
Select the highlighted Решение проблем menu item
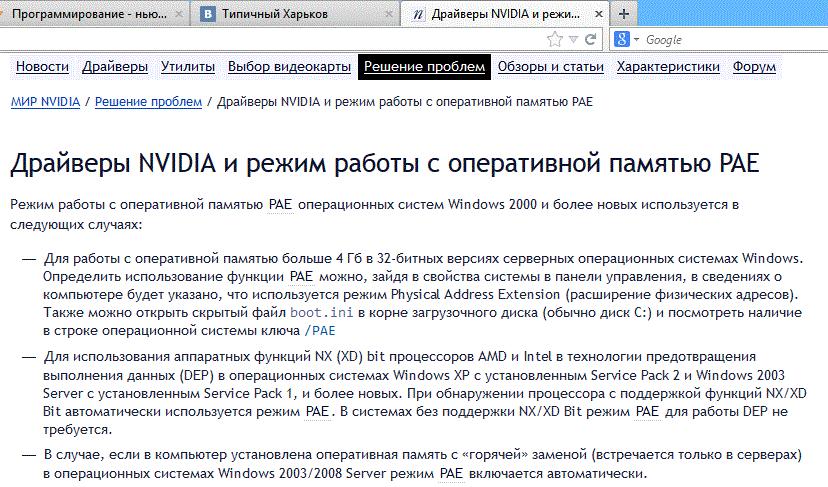[x=424, y=67]
